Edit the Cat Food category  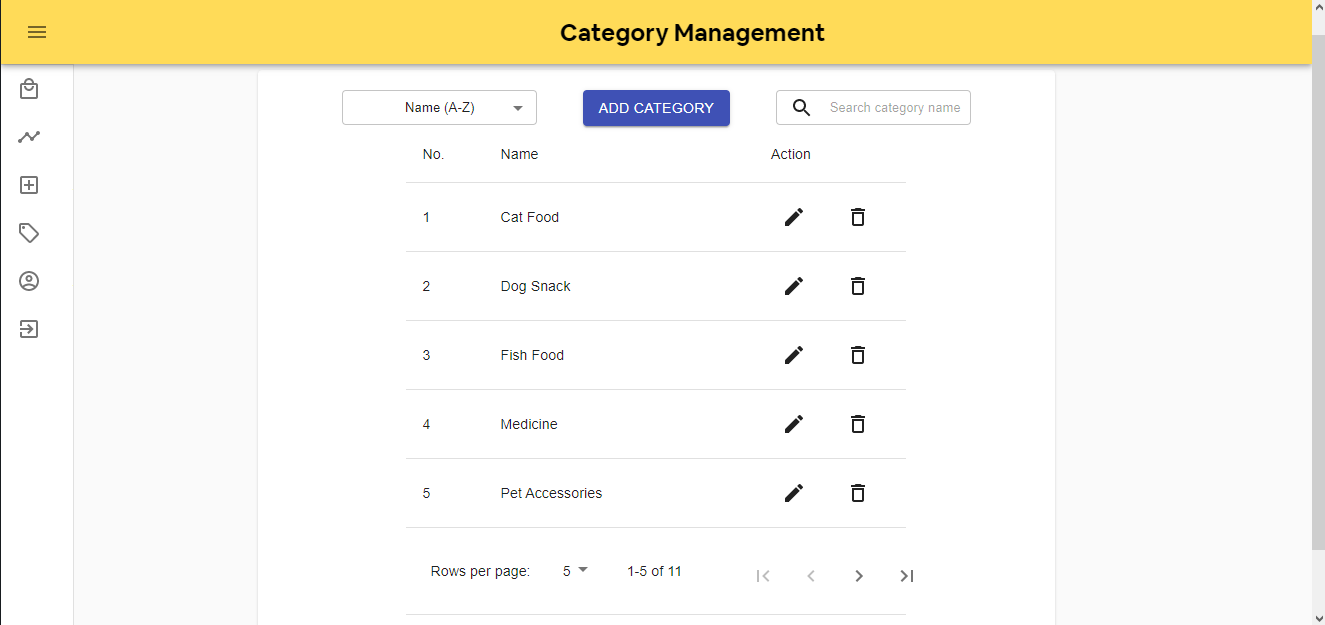coord(793,217)
